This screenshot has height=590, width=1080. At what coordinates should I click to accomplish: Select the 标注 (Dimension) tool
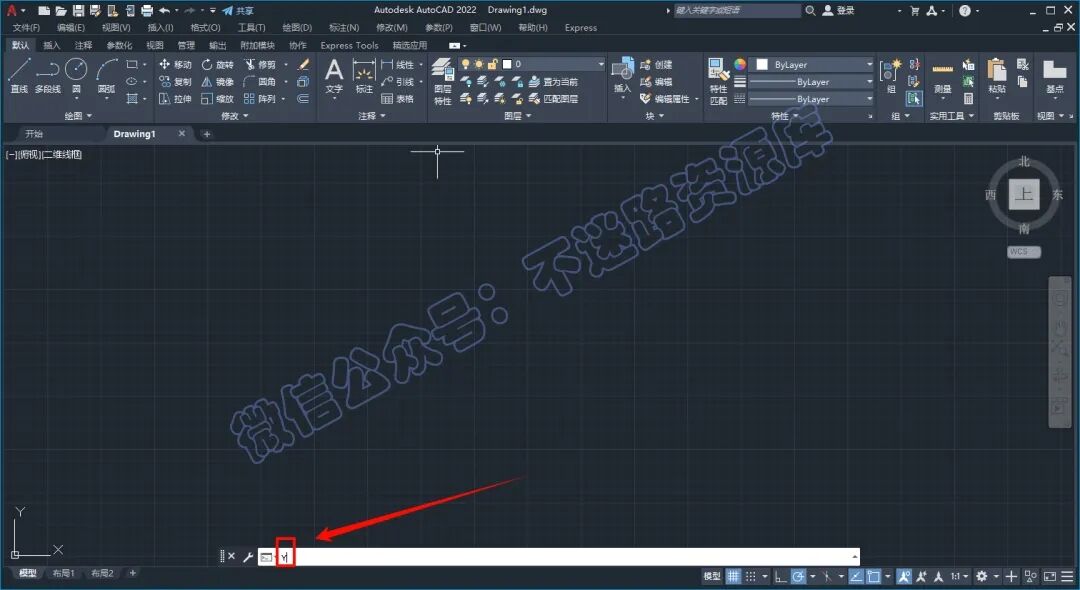[364, 76]
